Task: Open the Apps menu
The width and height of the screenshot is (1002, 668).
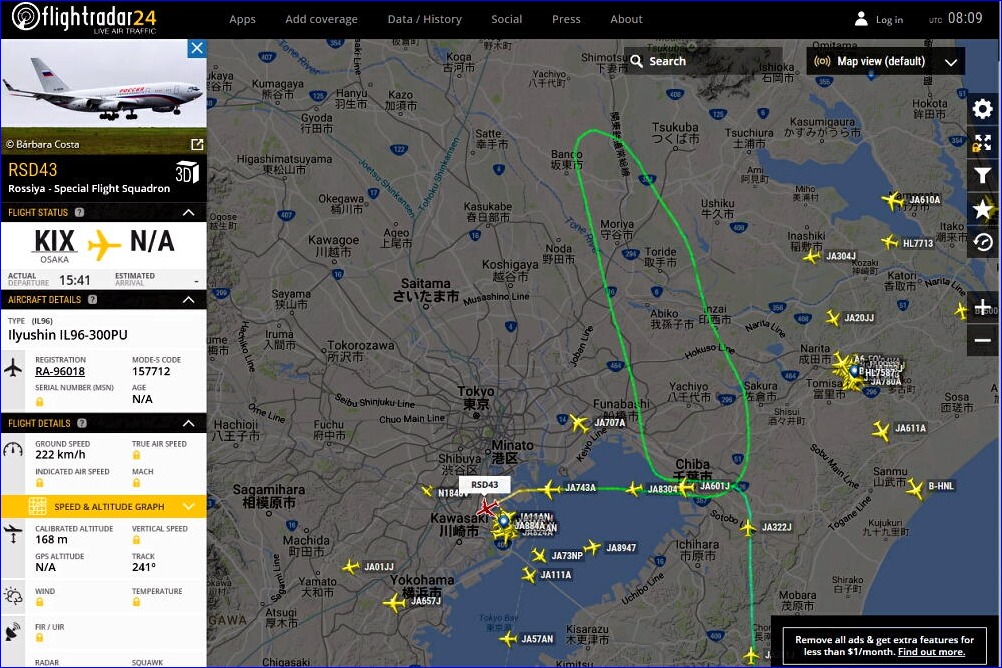Action: coord(242,19)
